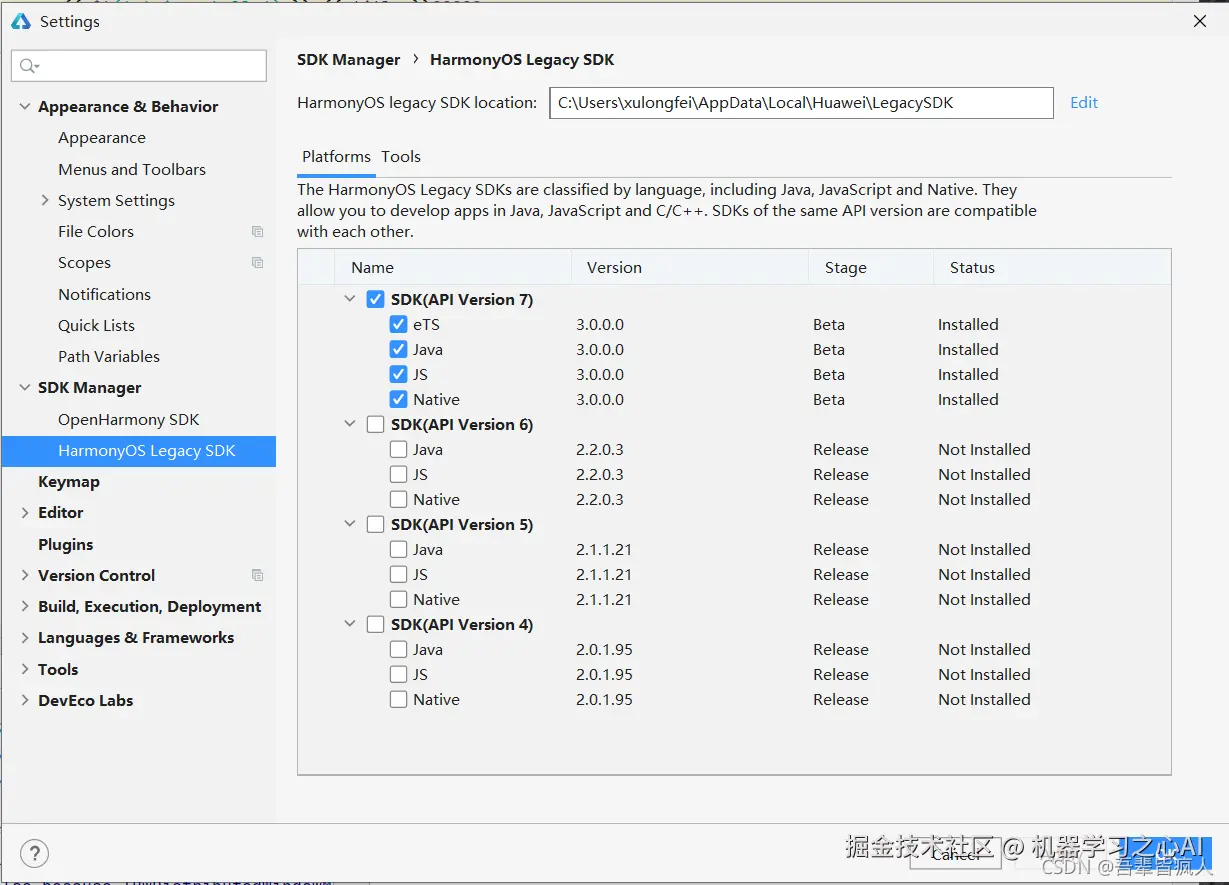Click the Status column header
Image resolution: width=1229 pixels, height=885 pixels.
pyautogui.click(x=1052, y=267)
